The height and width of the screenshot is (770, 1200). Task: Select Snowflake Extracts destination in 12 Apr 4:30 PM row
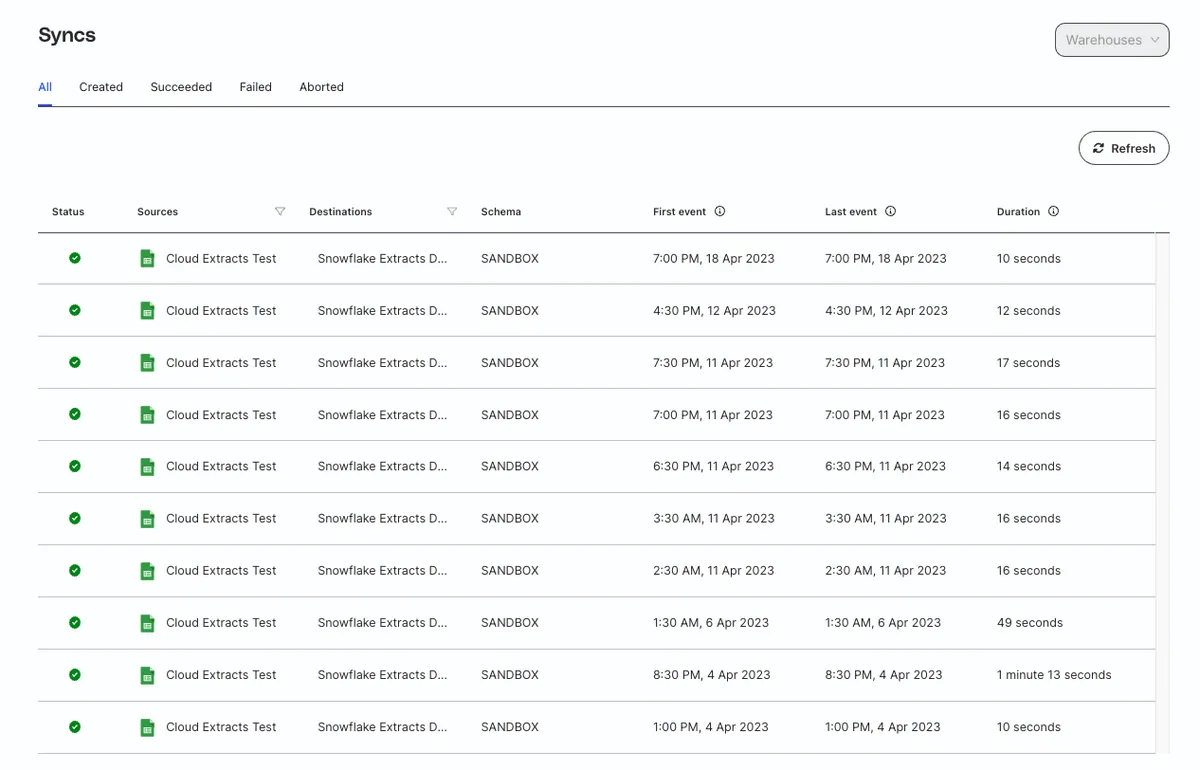click(x=382, y=310)
